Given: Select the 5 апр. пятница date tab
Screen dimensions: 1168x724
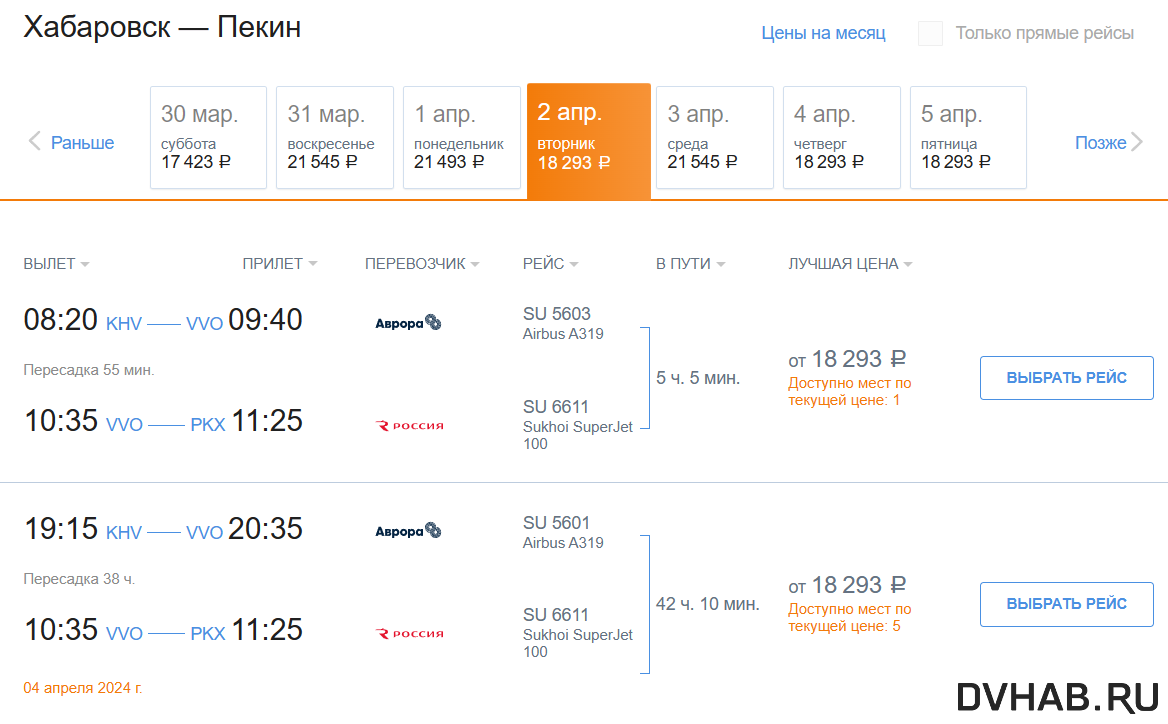Looking at the screenshot, I should [x=968, y=138].
